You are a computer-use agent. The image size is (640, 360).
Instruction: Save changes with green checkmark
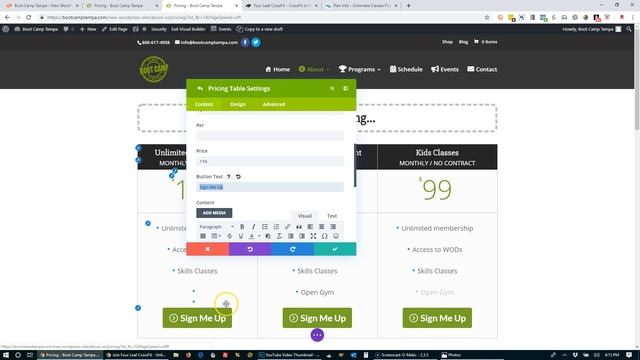point(335,249)
